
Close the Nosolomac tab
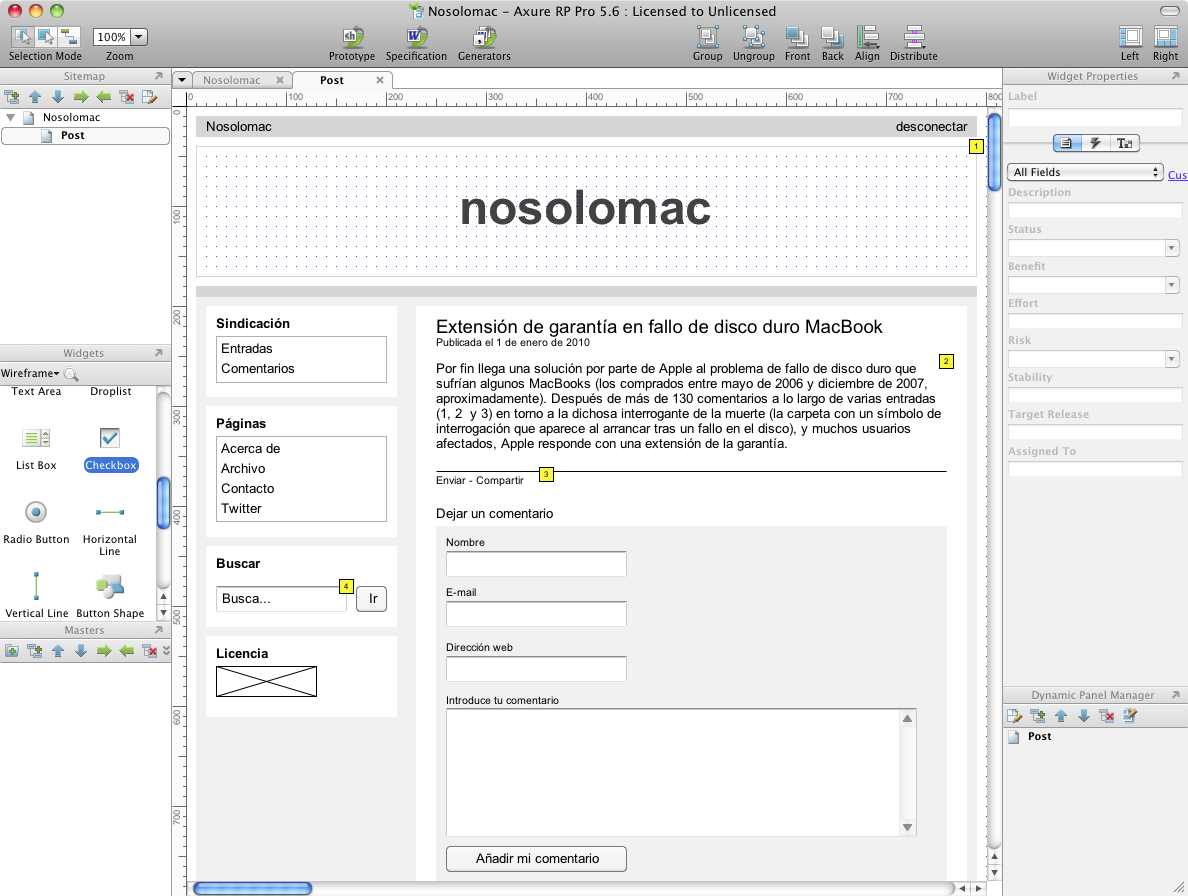(x=280, y=80)
